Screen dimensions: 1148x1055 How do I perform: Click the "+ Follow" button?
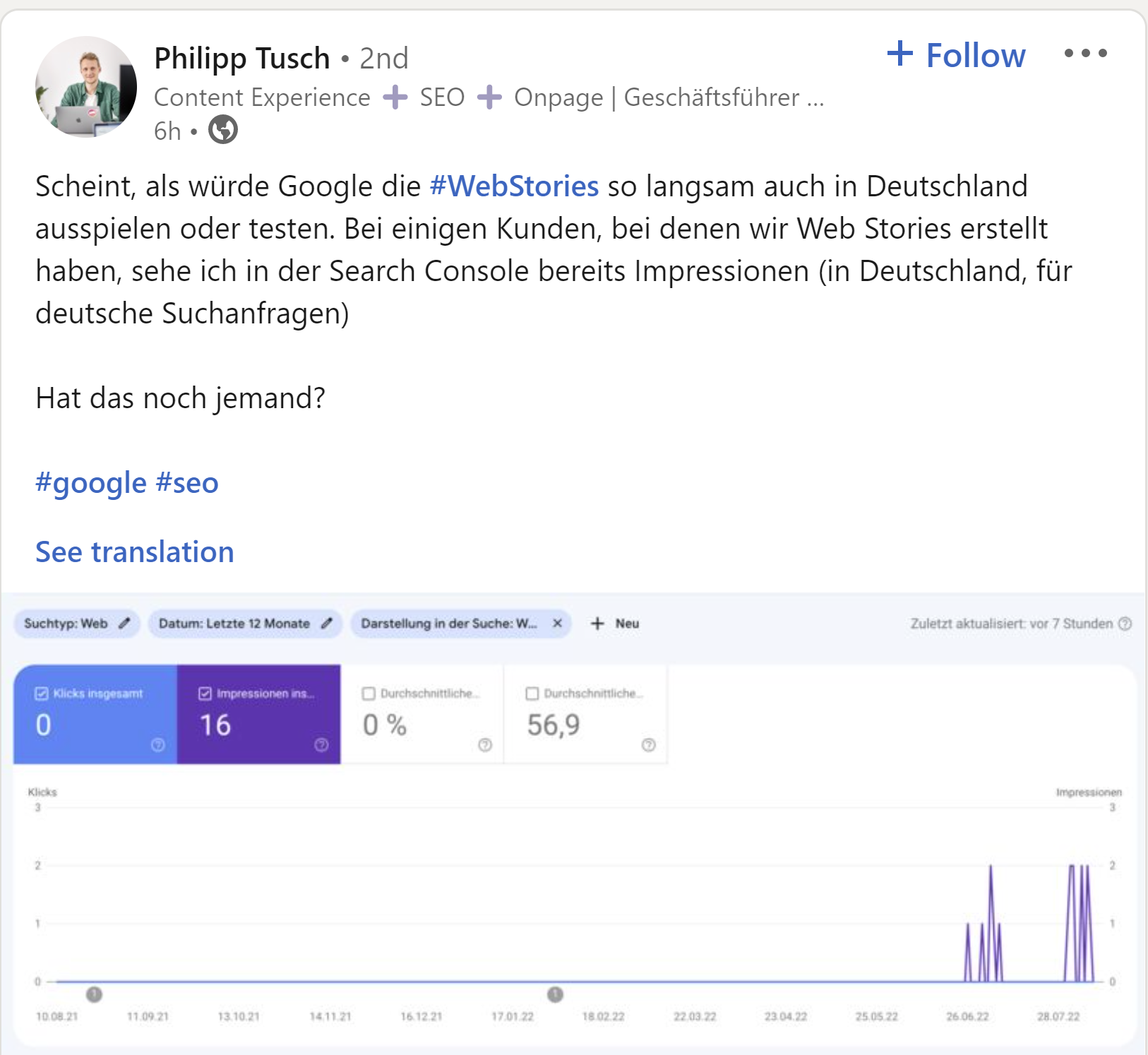pos(955,54)
